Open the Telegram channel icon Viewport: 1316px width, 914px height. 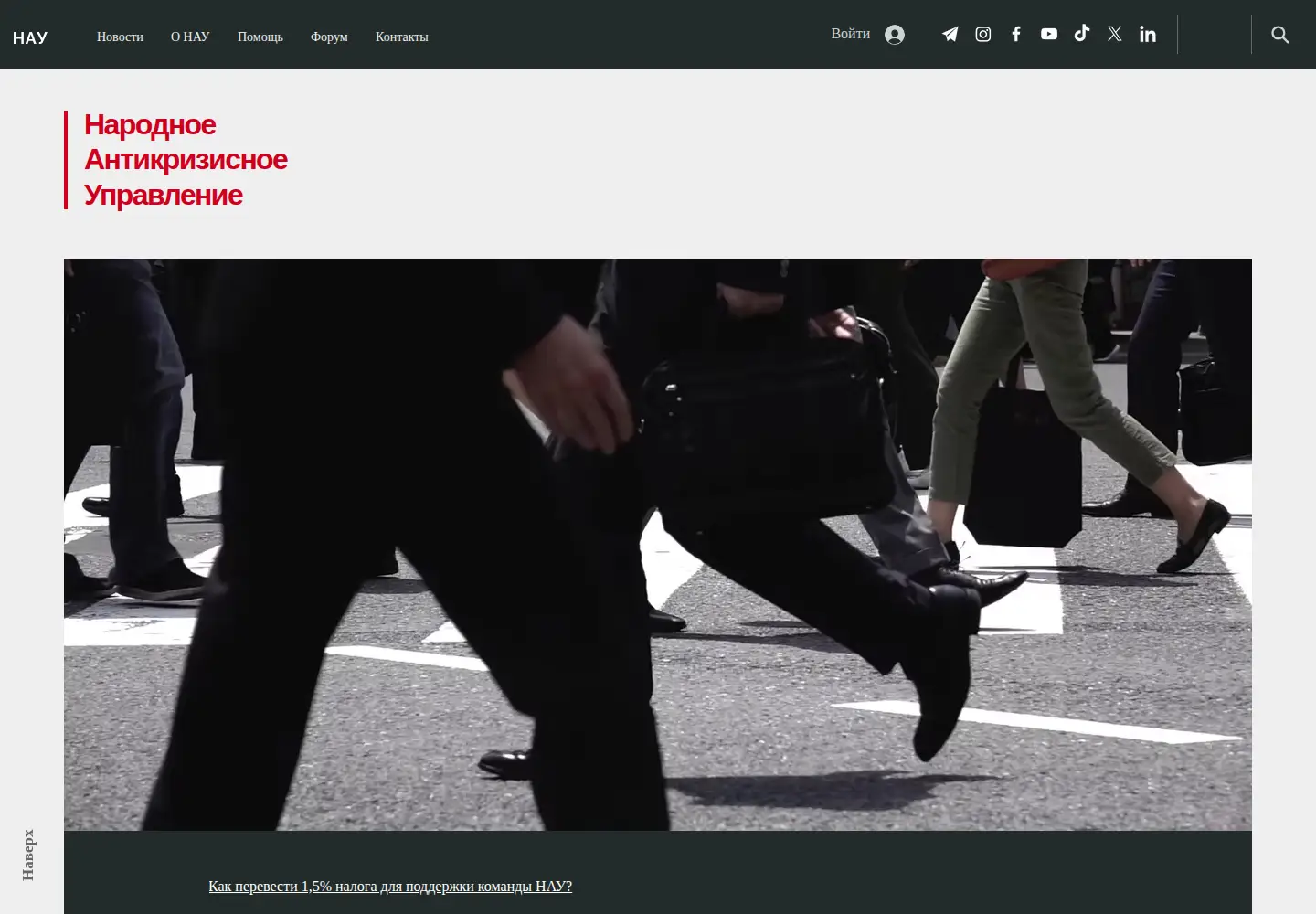[x=950, y=34]
